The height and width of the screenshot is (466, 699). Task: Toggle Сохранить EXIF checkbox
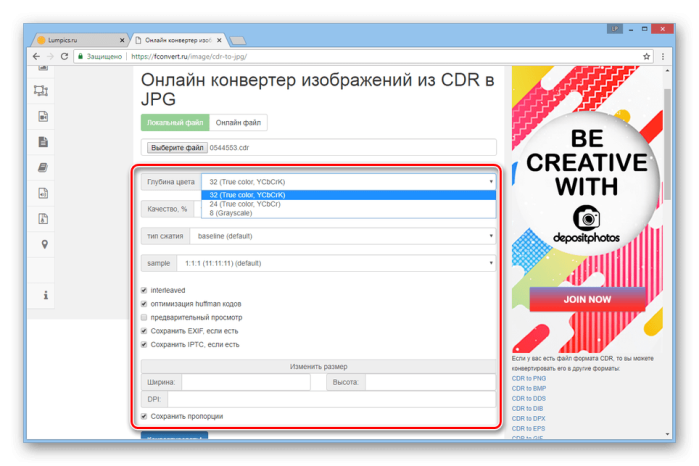(144, 331)
